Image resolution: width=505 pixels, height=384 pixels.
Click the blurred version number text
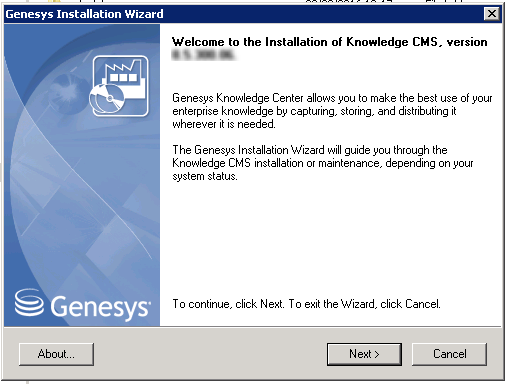[x=203, y=55]
